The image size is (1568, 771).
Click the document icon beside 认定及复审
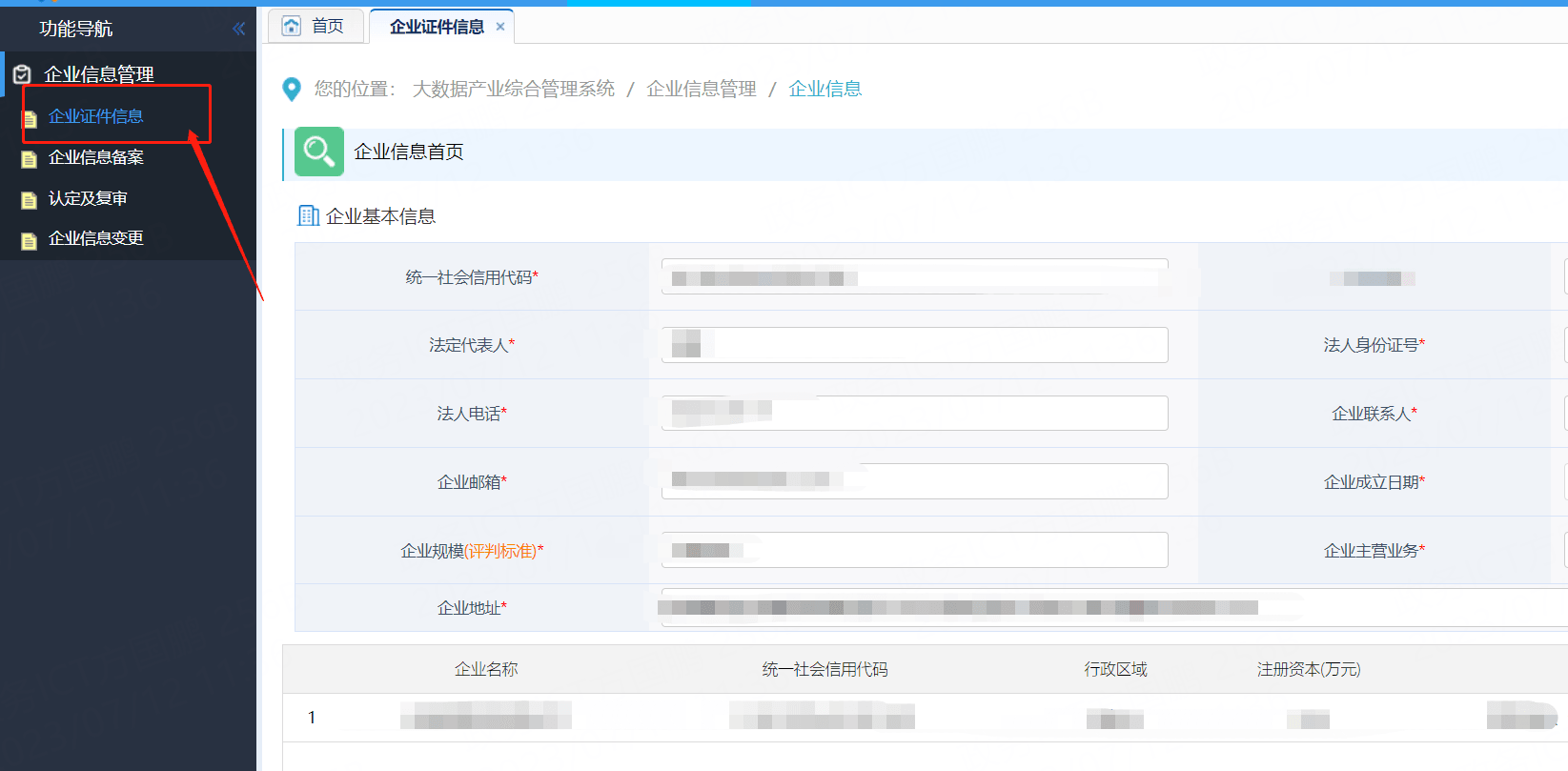tap(30, 199)
